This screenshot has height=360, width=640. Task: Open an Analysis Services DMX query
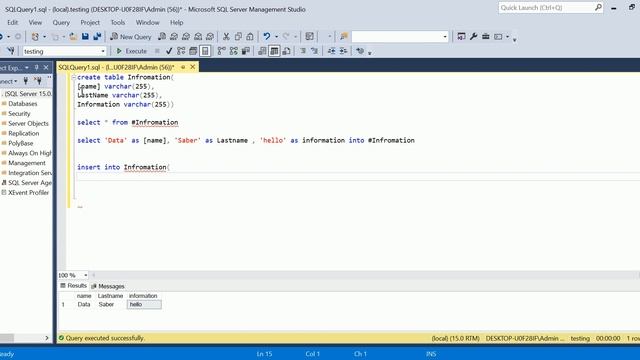[x=186, y=37]
